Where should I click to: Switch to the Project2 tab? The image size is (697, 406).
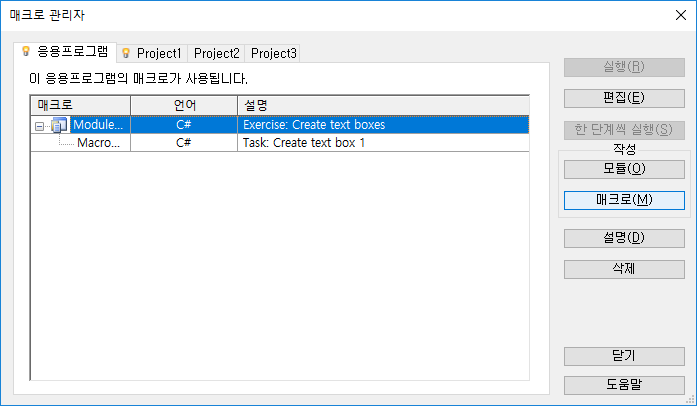coord(216,53)
